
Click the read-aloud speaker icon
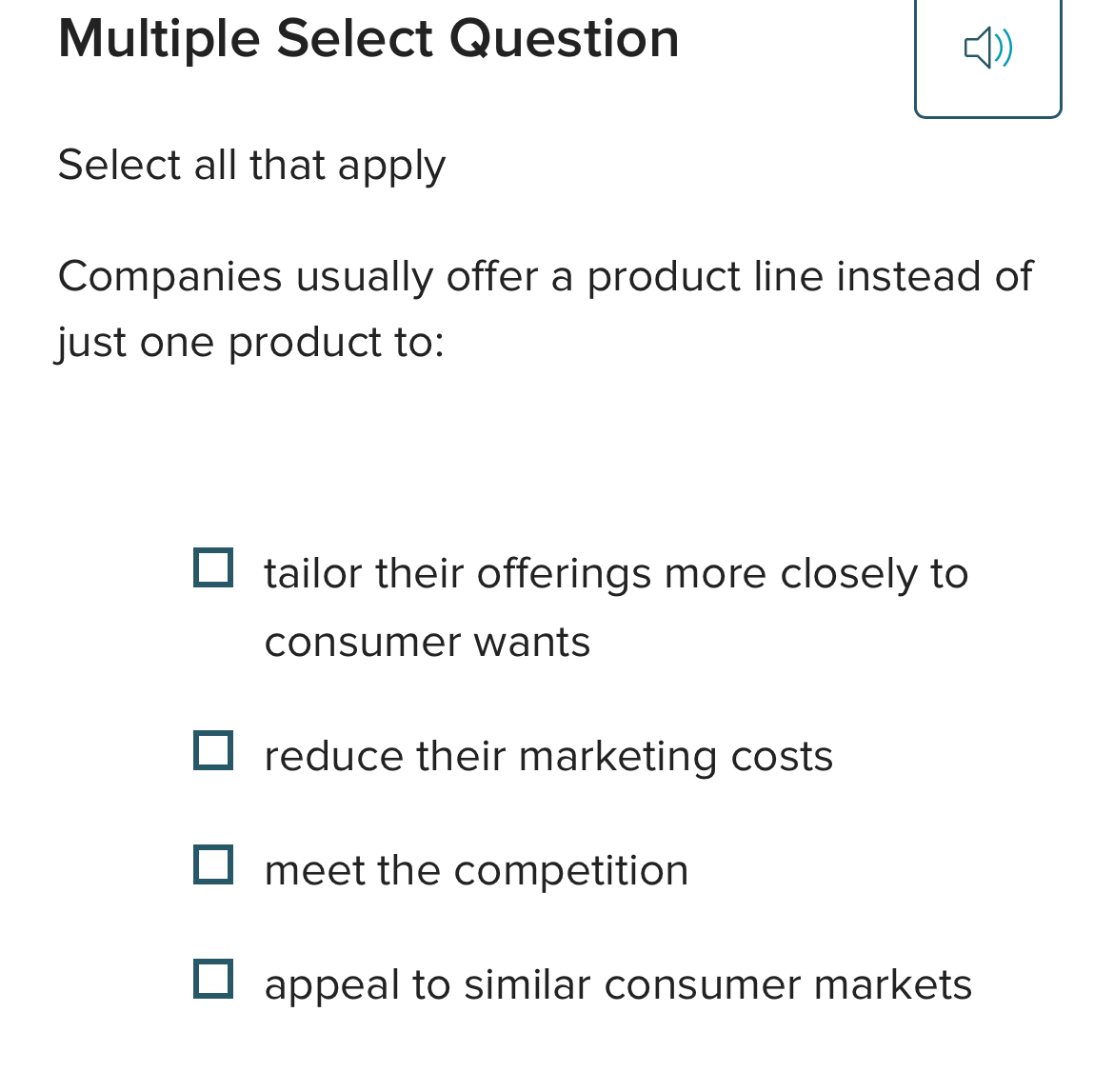click(x=986, y=48)
